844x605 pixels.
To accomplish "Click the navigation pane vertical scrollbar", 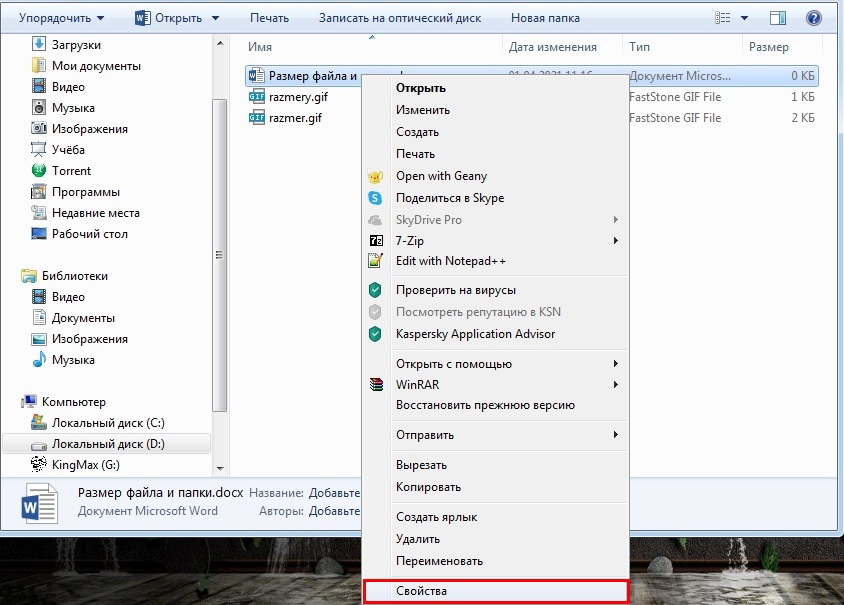I will [x=222, y=250].
